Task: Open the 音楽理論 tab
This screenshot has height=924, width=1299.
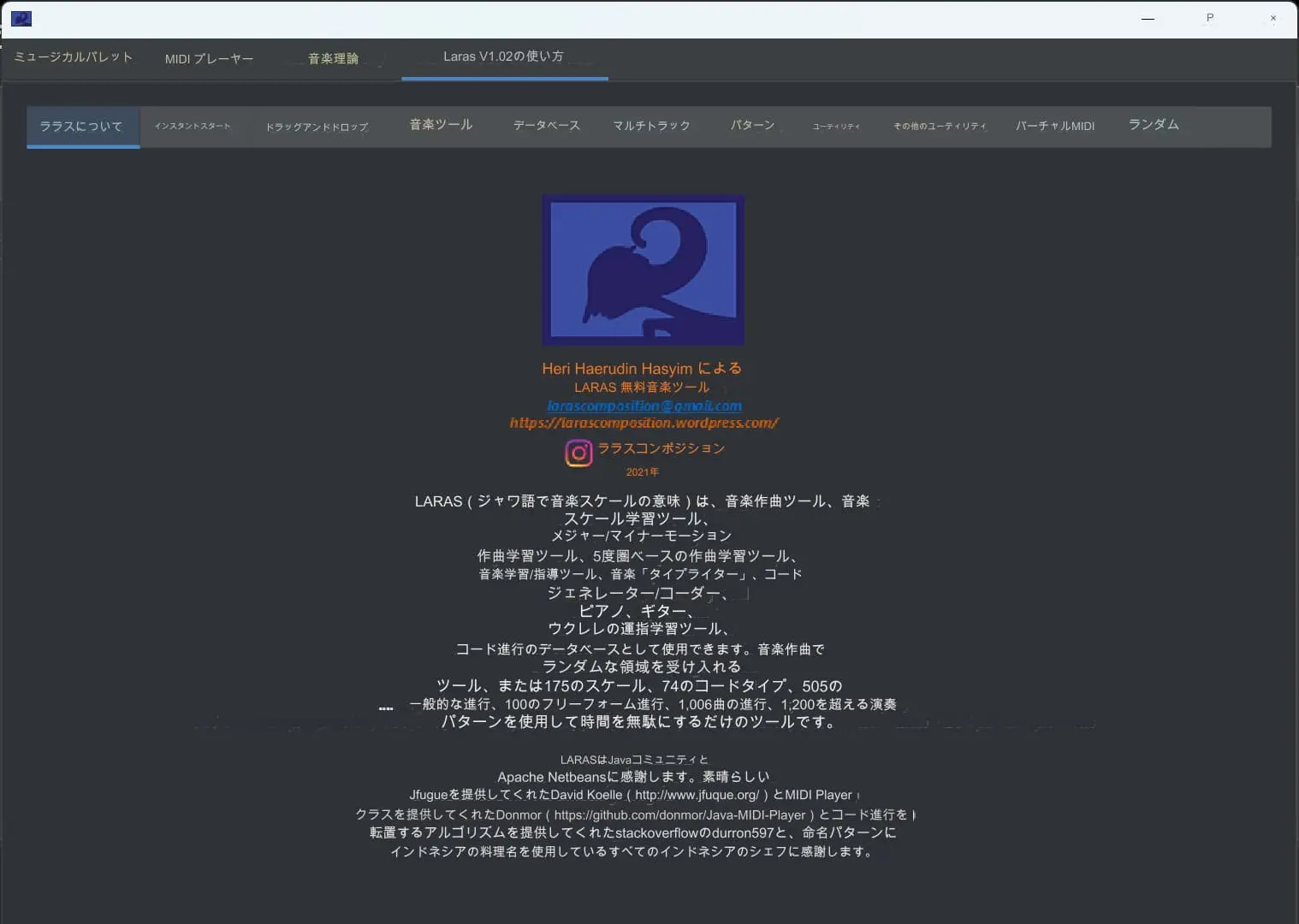Action: pyautogui.click(x=333, y=58)
